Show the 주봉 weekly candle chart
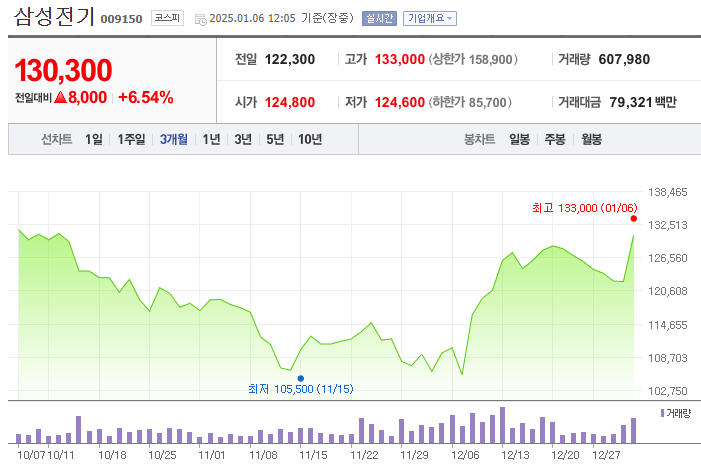 pyautogui.click(x=555, y=139)
